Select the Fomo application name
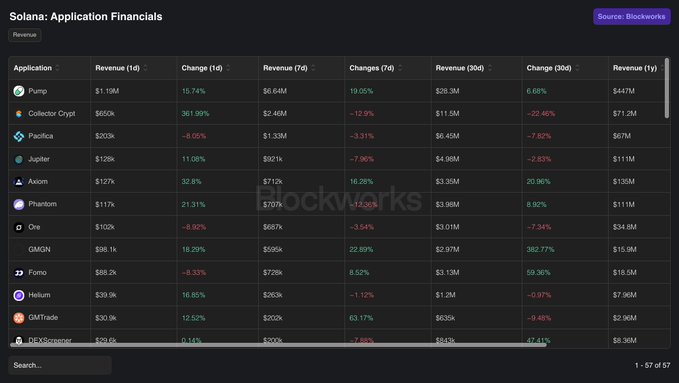 click(x=37, y=273)
